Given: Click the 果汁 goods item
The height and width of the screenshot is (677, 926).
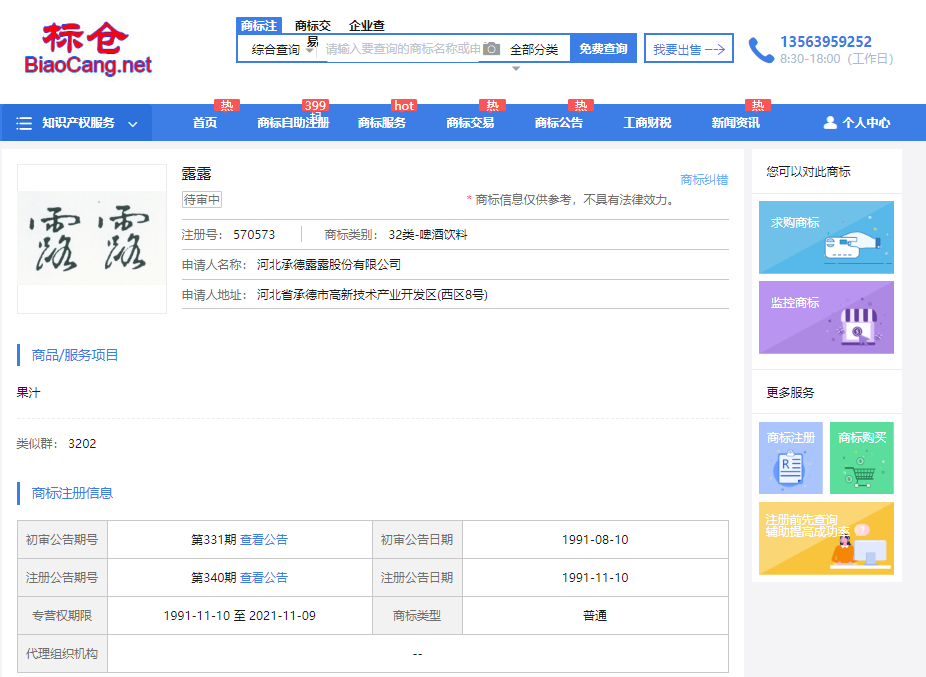Looking at the screenshot, I should (x=28, y=392).
